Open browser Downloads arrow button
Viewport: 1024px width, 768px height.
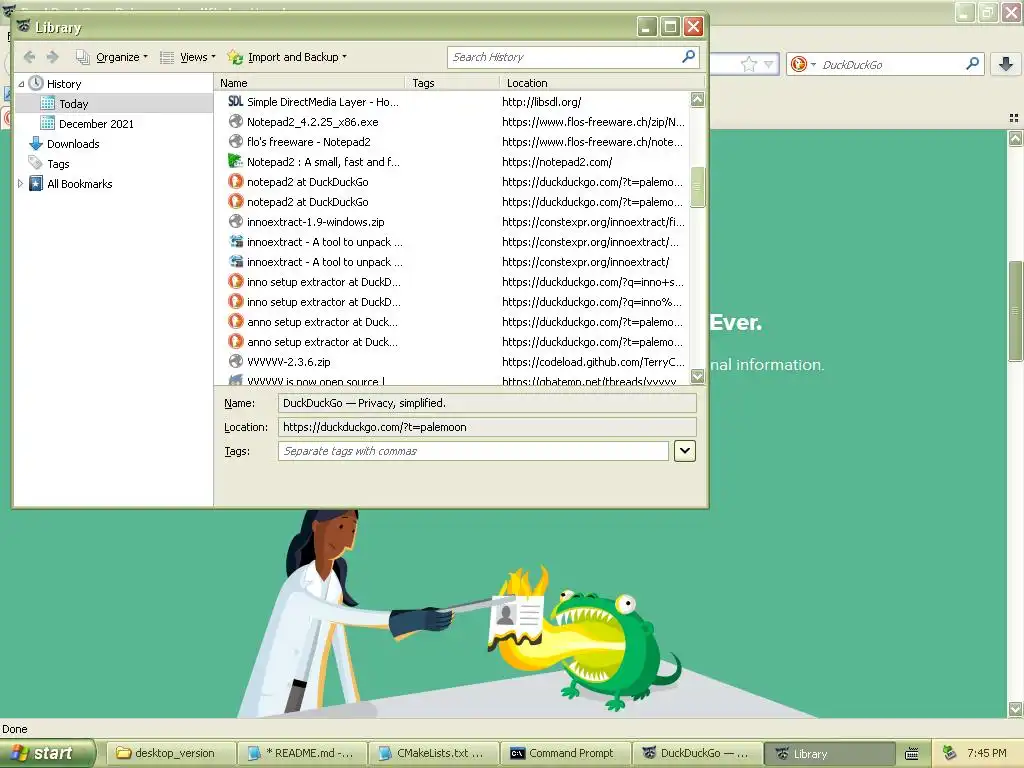click(1006, 64)
